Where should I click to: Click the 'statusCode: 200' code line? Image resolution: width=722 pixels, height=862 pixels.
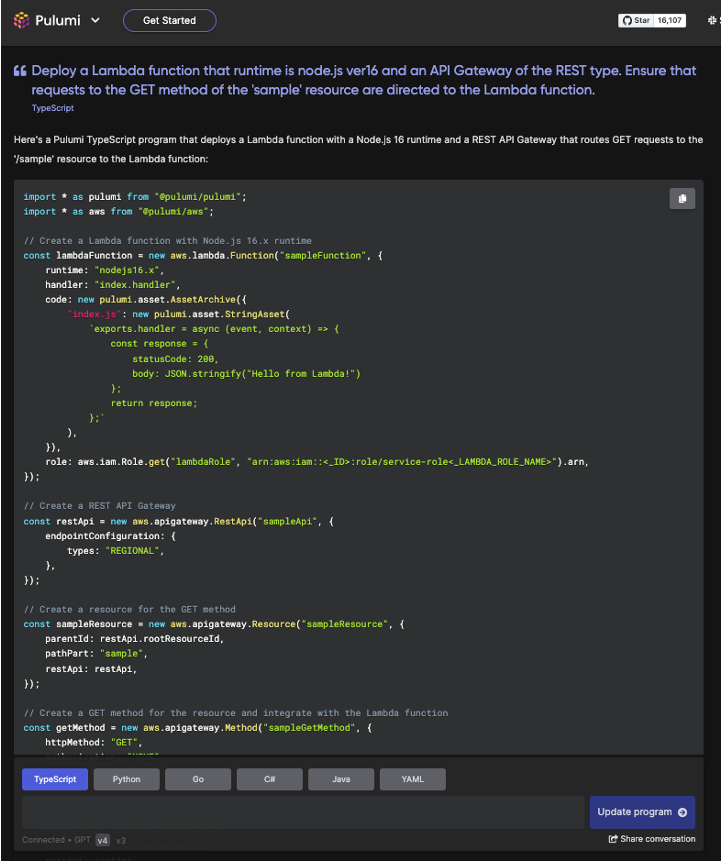175,359
